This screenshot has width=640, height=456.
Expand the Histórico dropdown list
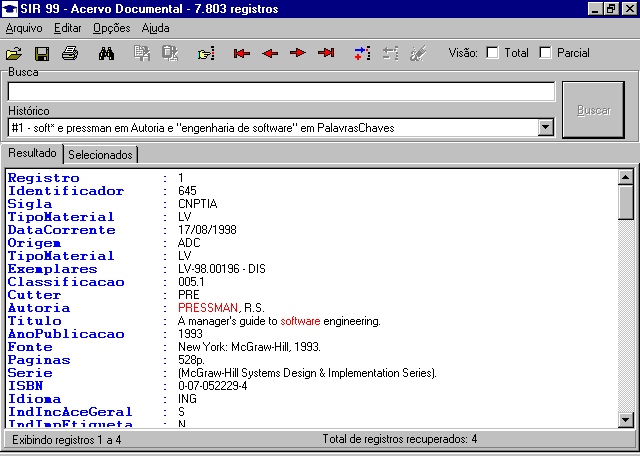(545, 127)
